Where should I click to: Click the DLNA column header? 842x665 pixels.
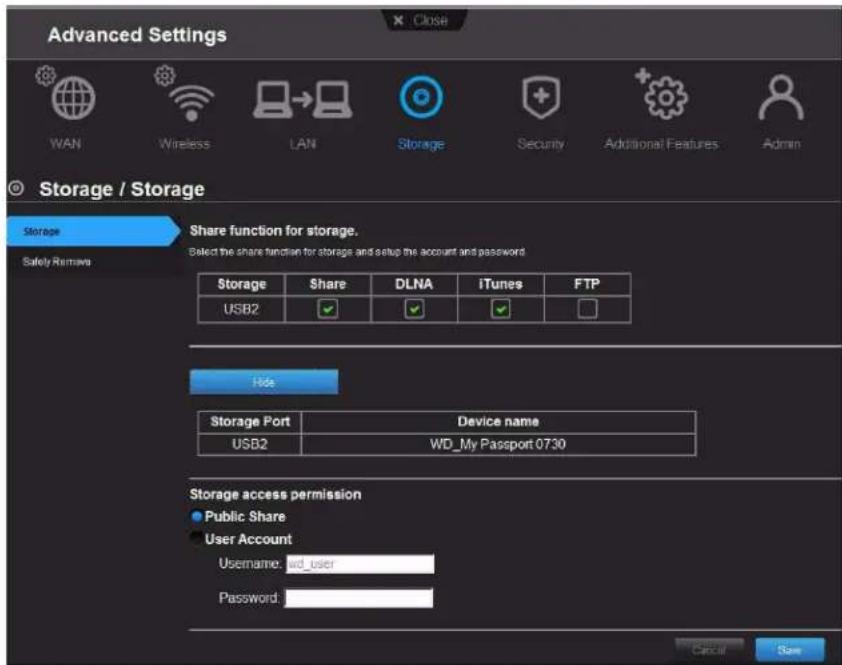click(x=414, y=284)
